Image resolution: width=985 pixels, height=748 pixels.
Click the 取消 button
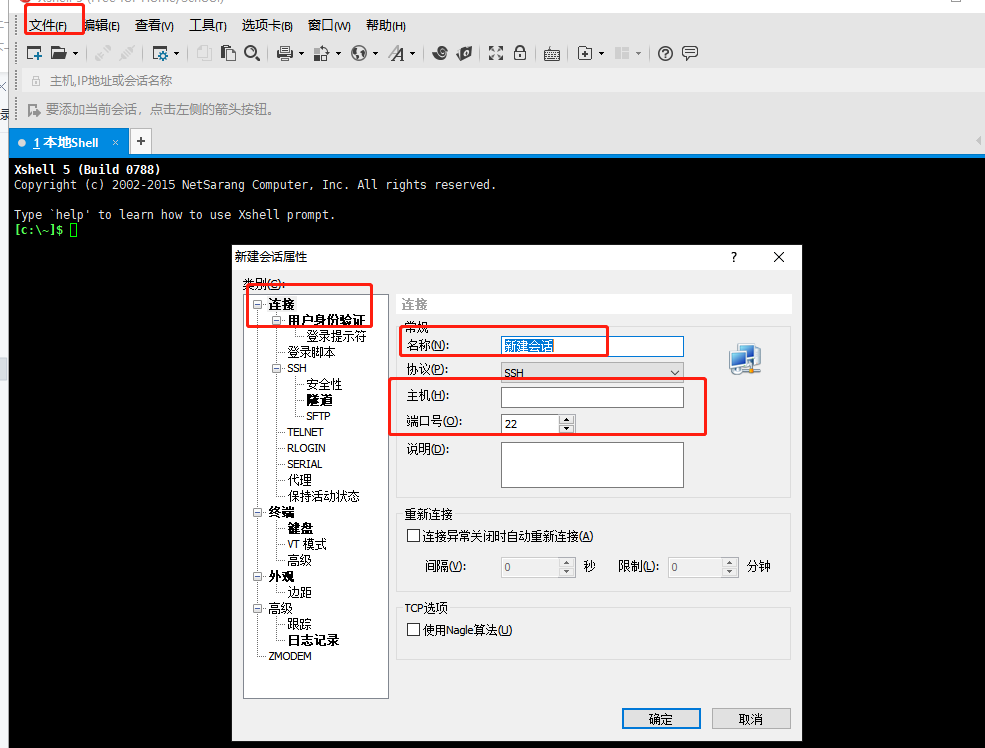pos(751,719)
